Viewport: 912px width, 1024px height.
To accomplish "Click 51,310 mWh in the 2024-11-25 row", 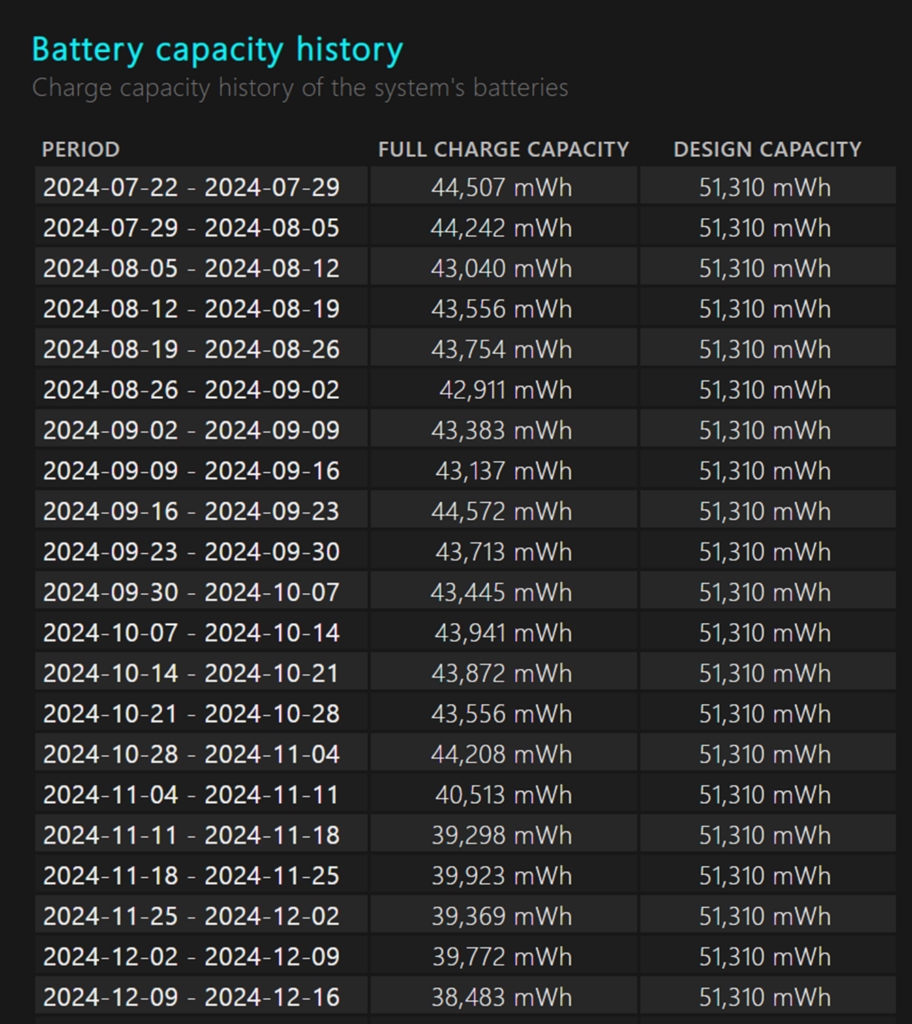I will click(765, 916).
